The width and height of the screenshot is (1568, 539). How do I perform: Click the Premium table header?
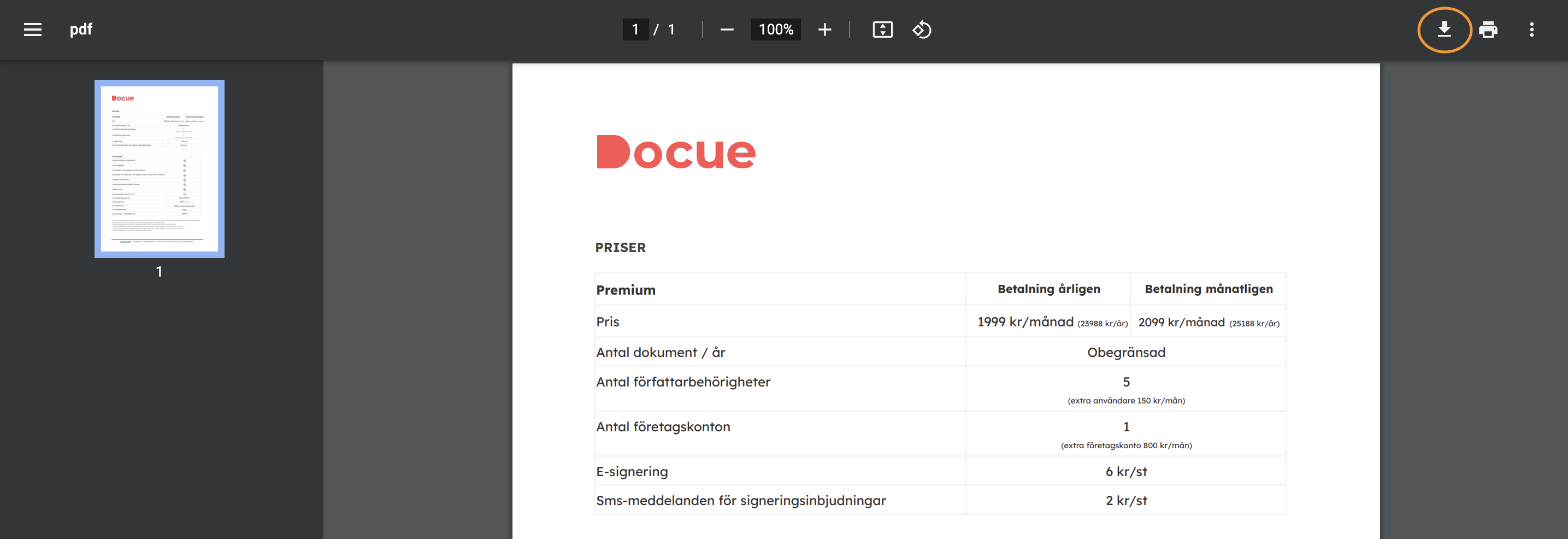click(x=626, y=290)
